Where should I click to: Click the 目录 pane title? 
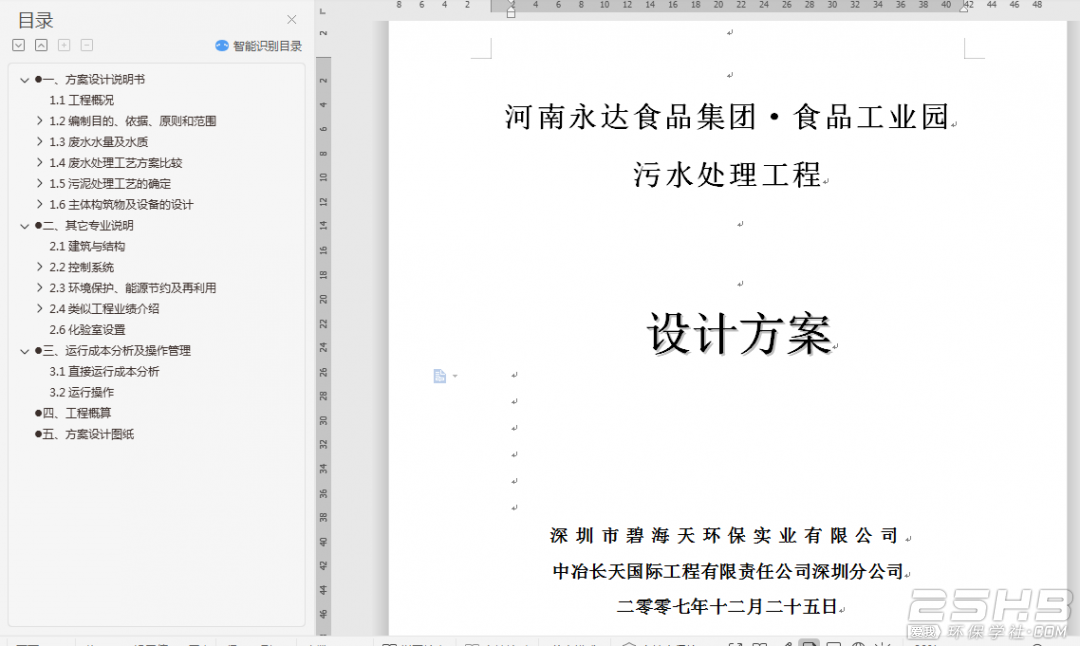pos(35,21)
